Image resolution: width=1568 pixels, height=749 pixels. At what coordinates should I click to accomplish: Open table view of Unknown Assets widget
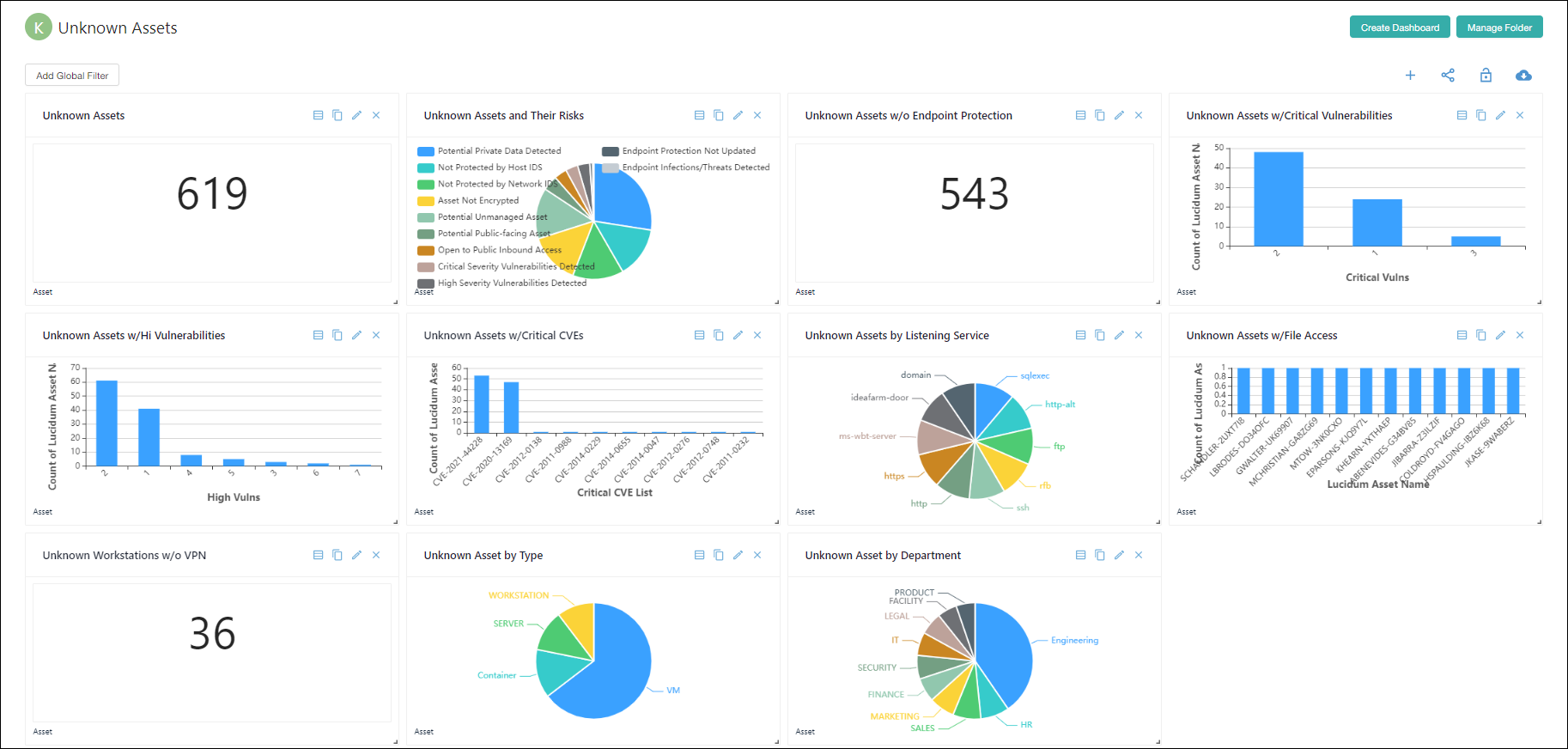point(318,115)
